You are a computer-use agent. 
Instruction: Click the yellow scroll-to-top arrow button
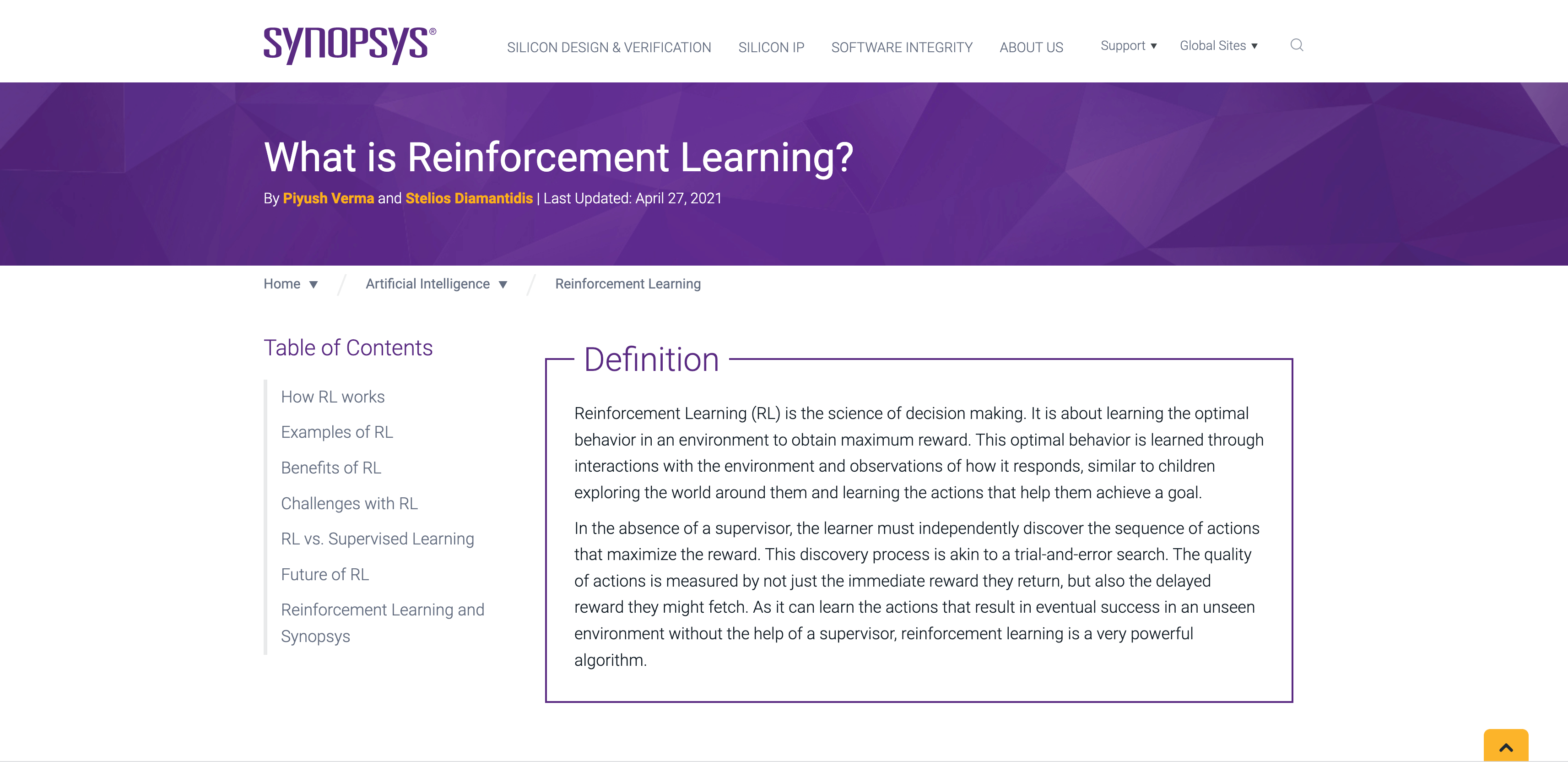1505,746
